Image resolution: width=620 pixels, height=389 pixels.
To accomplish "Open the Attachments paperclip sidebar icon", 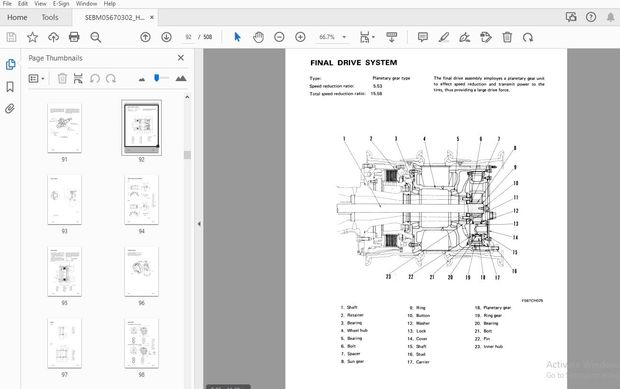I will point(10,108).
